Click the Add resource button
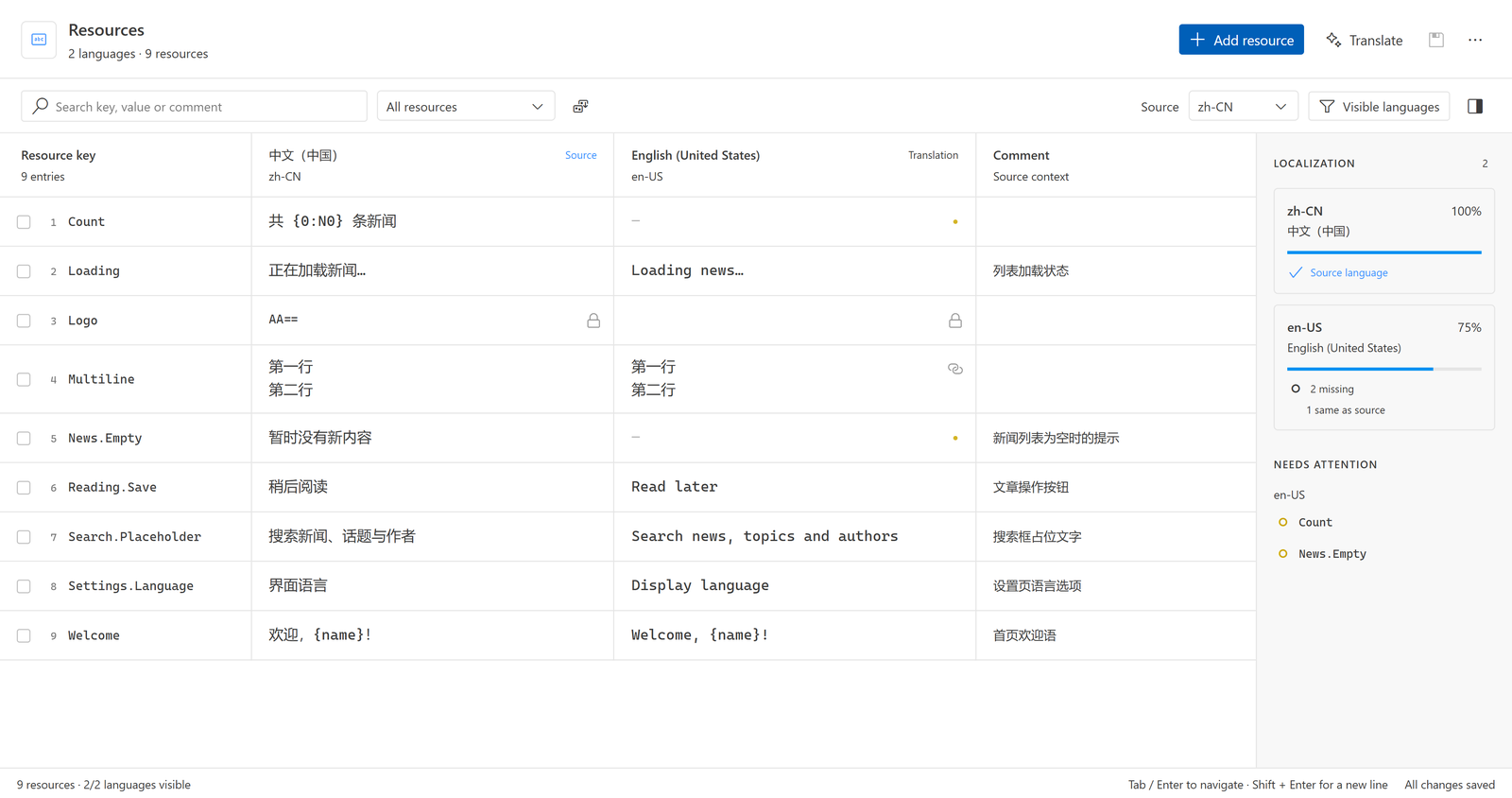The image size is (1512, 798). pos(1241,40)
